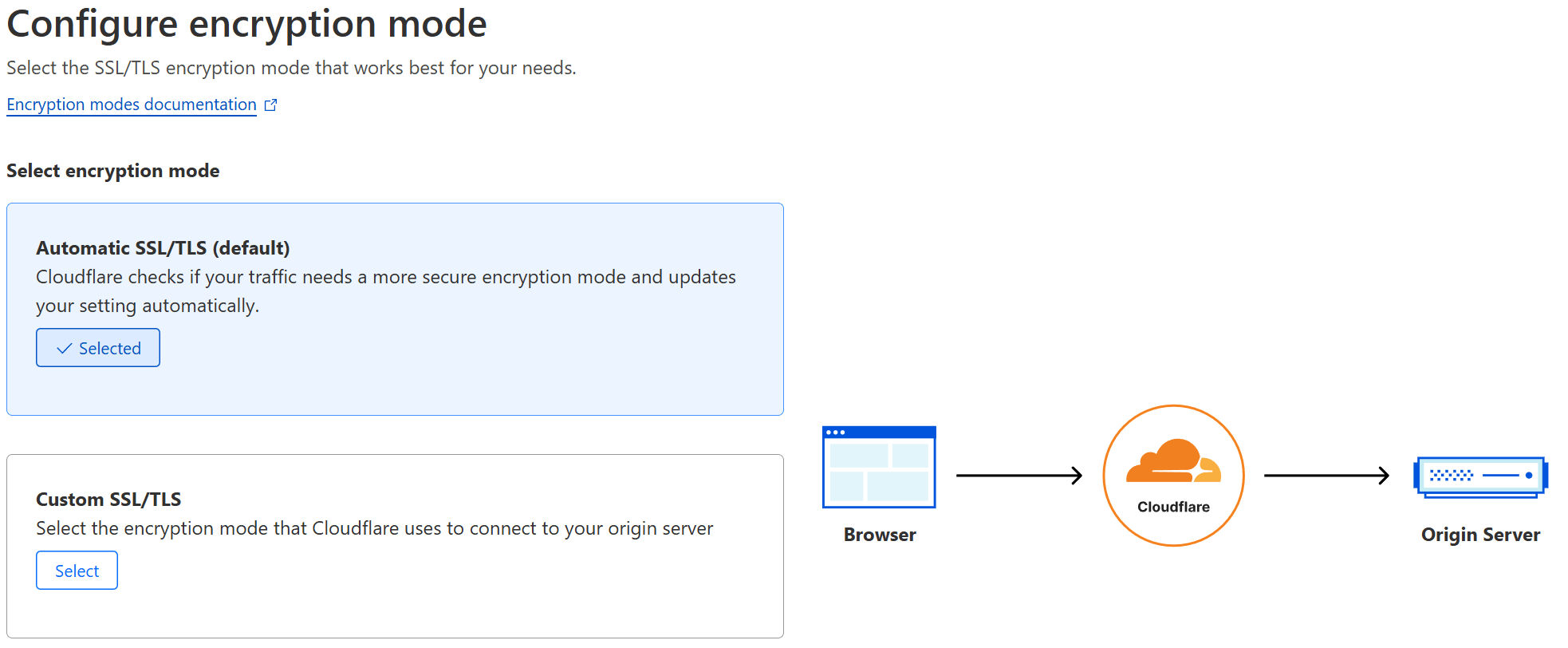Screen dimensions: 1568x648
Task: Click the Cloudflare label inside the circle
Action: [x=1172, y=506]
